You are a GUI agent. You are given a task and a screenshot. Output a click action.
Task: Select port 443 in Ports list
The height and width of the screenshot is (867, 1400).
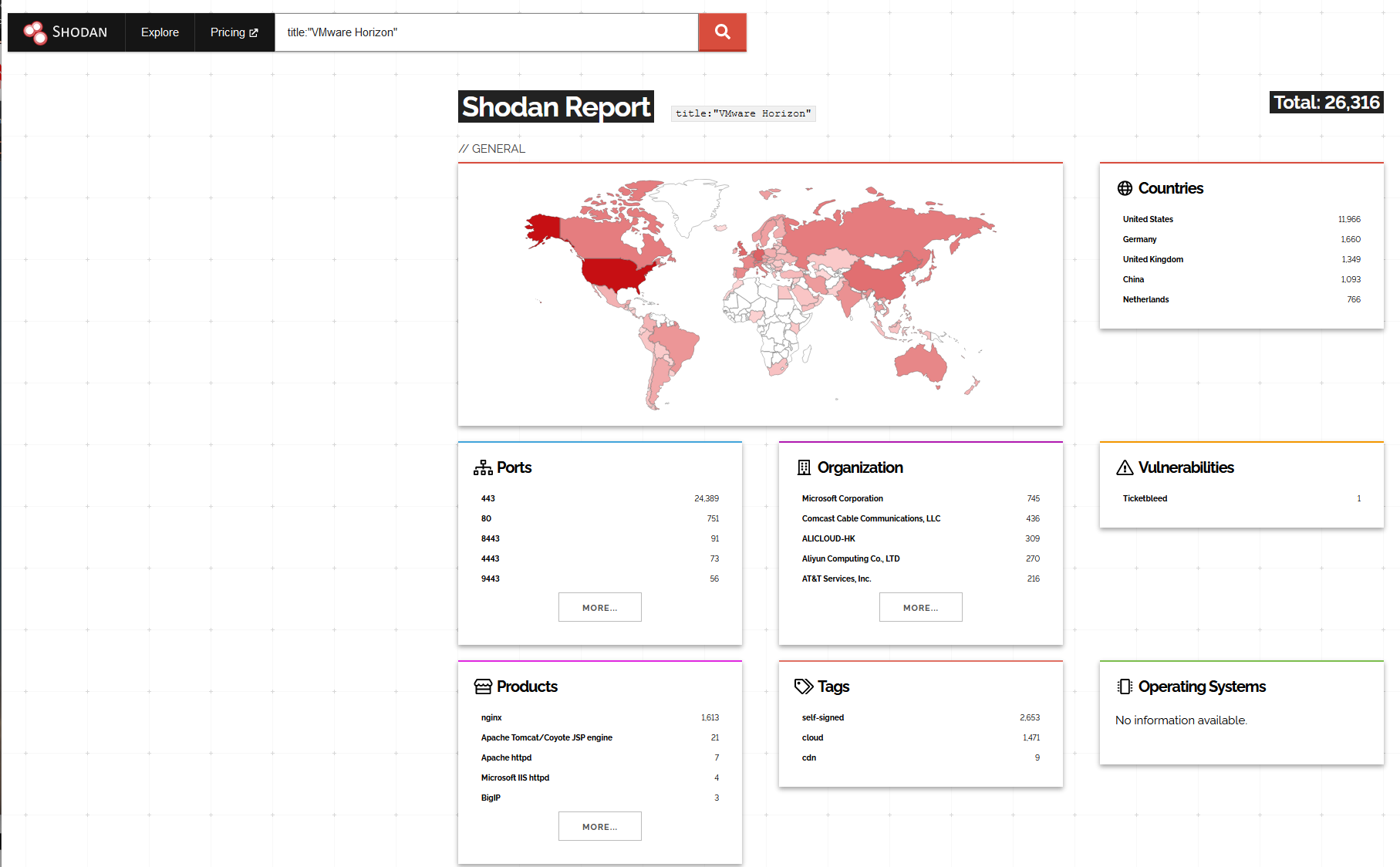point(600,498)
